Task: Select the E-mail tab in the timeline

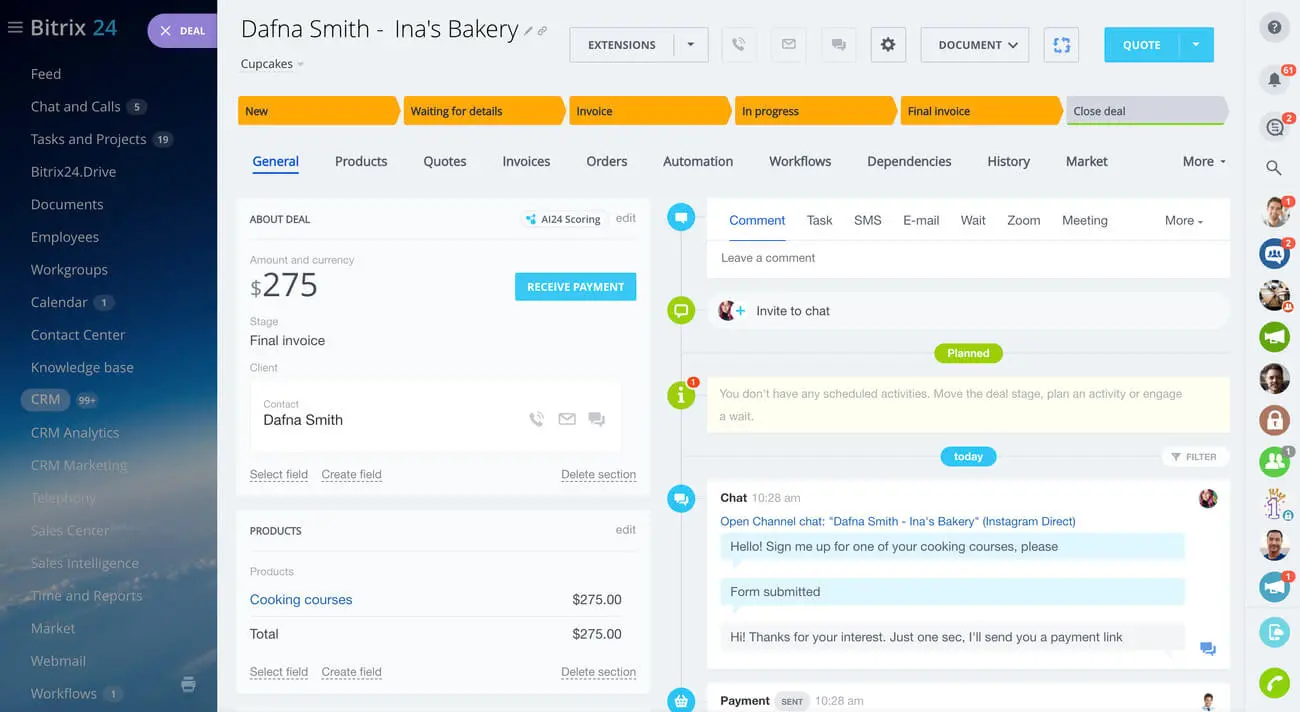Action: pos(921,220)
